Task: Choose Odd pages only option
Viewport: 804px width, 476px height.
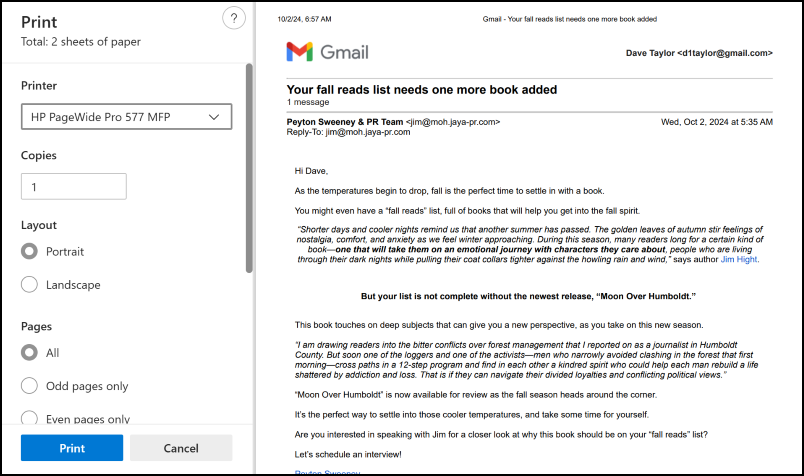Action: (x=29, y=386)
